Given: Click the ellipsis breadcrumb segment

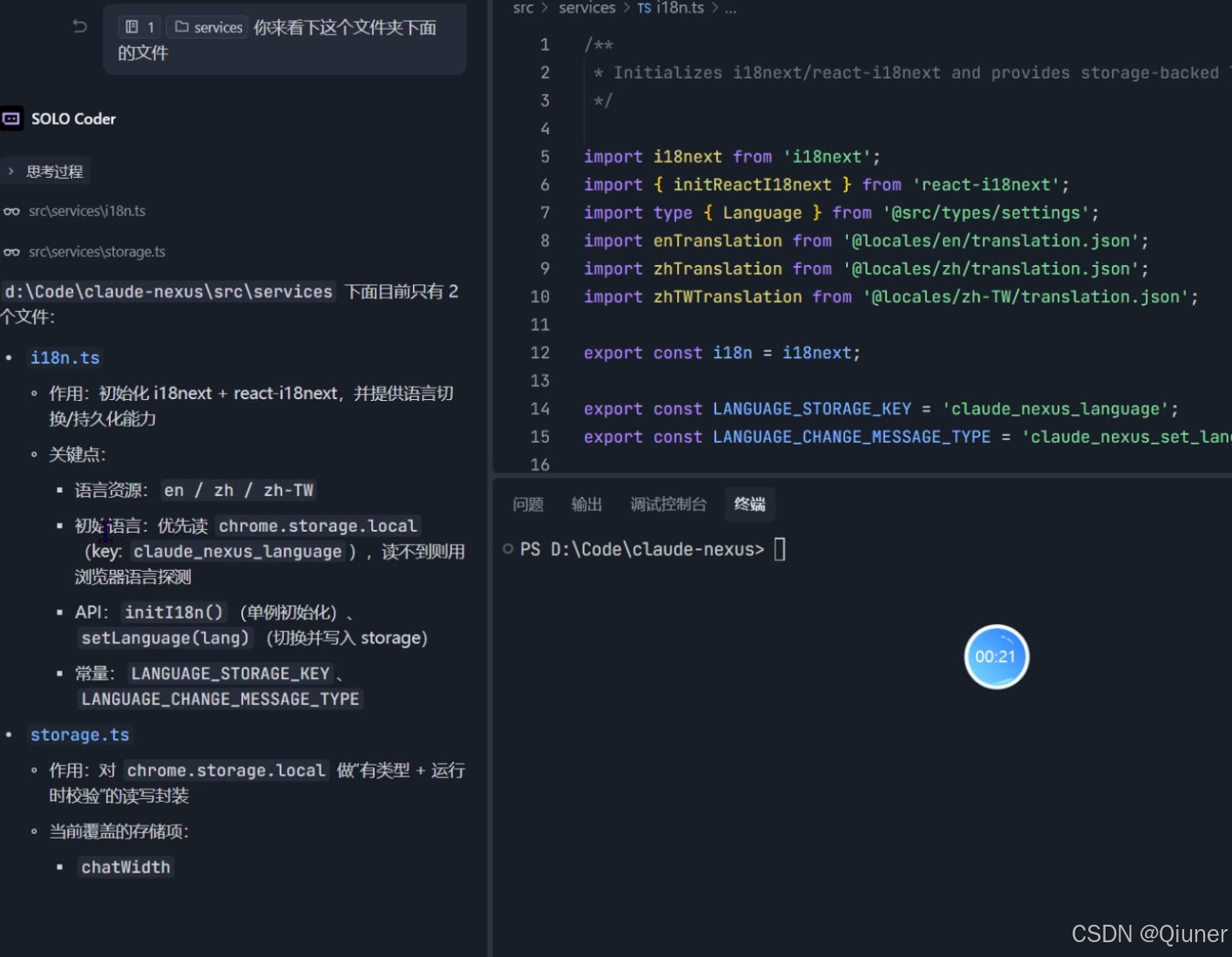Looking at the screenshot, I should 730,8.
